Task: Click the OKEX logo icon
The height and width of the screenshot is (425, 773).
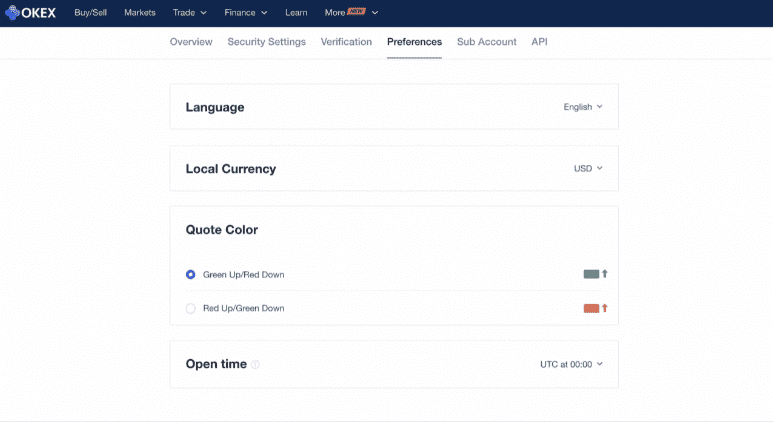Action: [13, 13]
